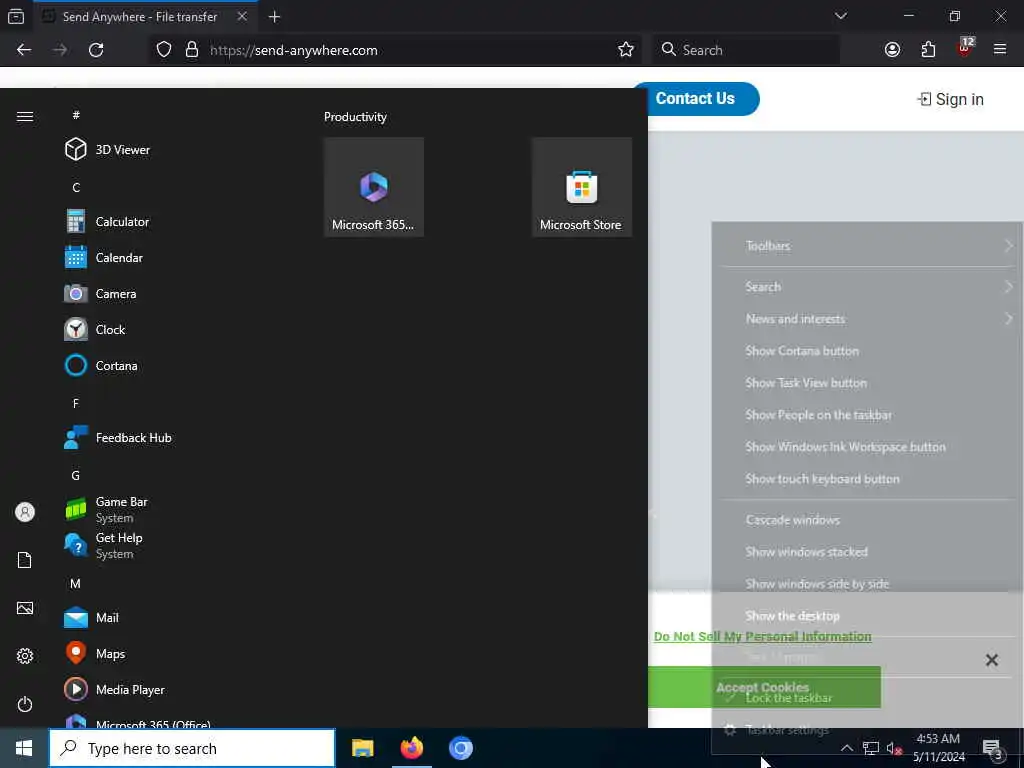Image resolution: width=1024 pixels, height=768 pixels.
Task: Dismiss the cookie banner with the X
Action: point(991,660)
